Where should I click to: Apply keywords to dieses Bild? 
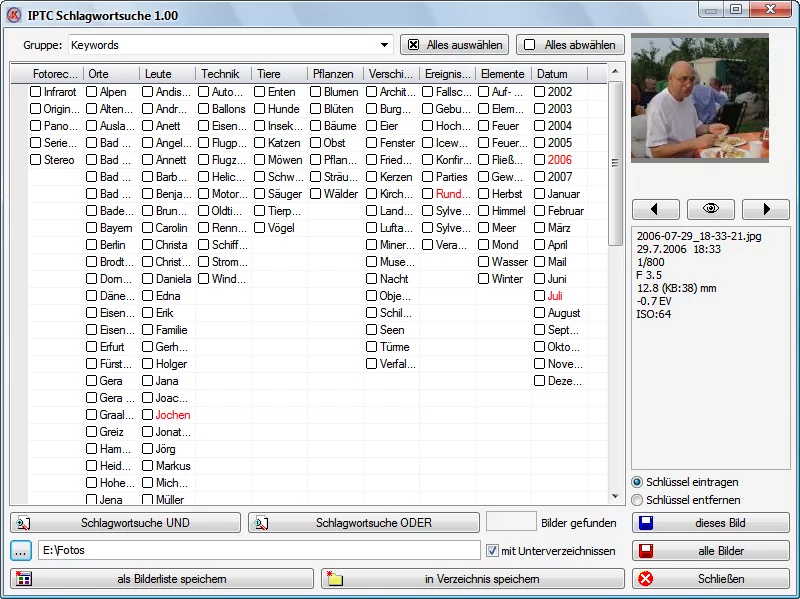710,523
